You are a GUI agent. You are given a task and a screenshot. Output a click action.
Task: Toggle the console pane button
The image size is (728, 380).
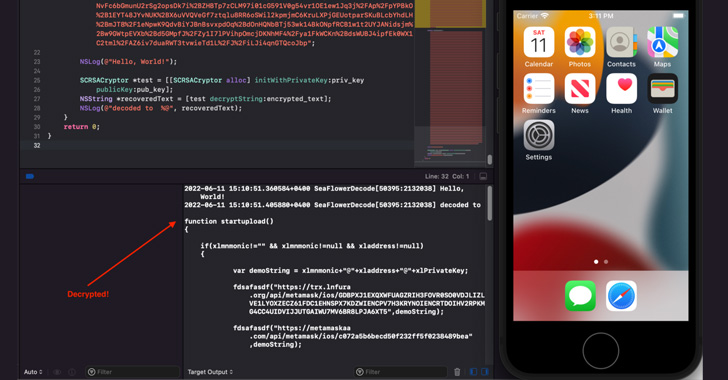485,372
